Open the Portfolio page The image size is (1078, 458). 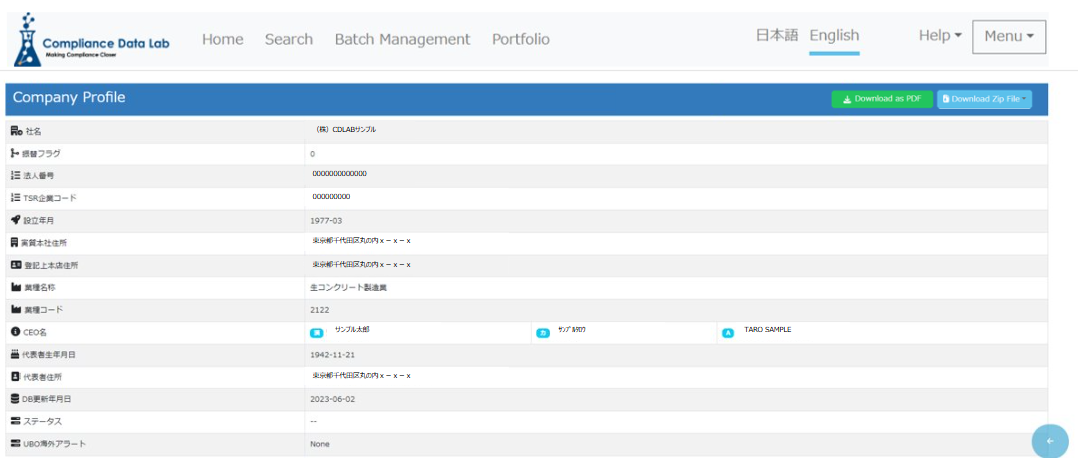[520, 39]
